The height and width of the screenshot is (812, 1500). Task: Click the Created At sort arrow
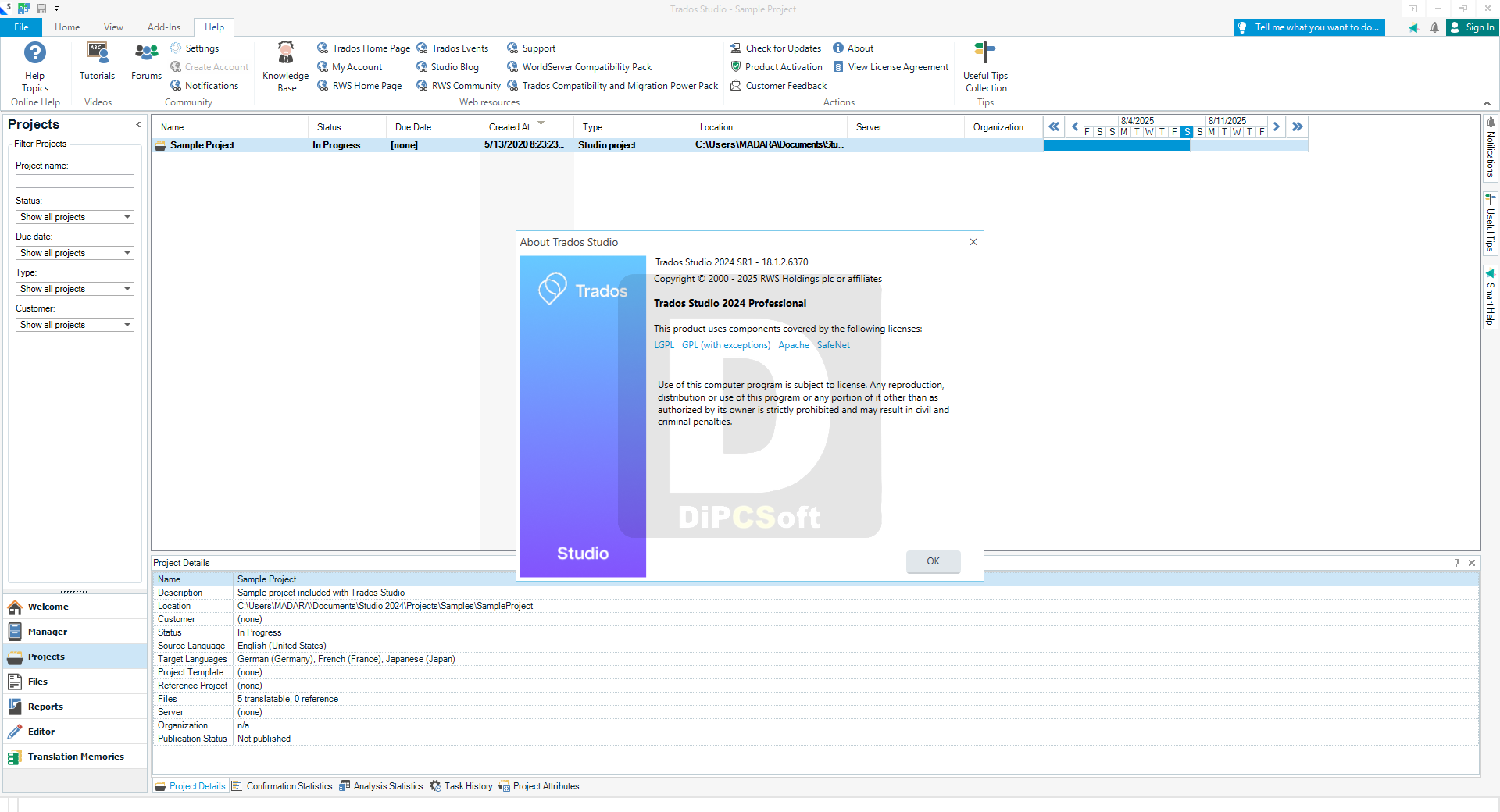[541, 123]
